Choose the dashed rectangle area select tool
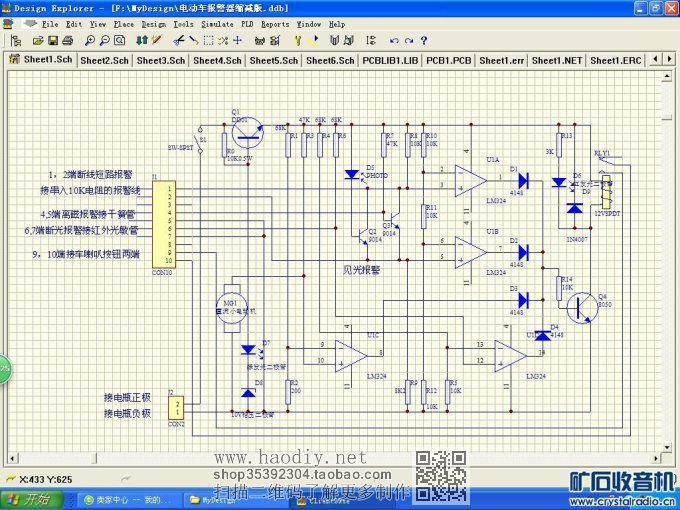 pos(208,41)
